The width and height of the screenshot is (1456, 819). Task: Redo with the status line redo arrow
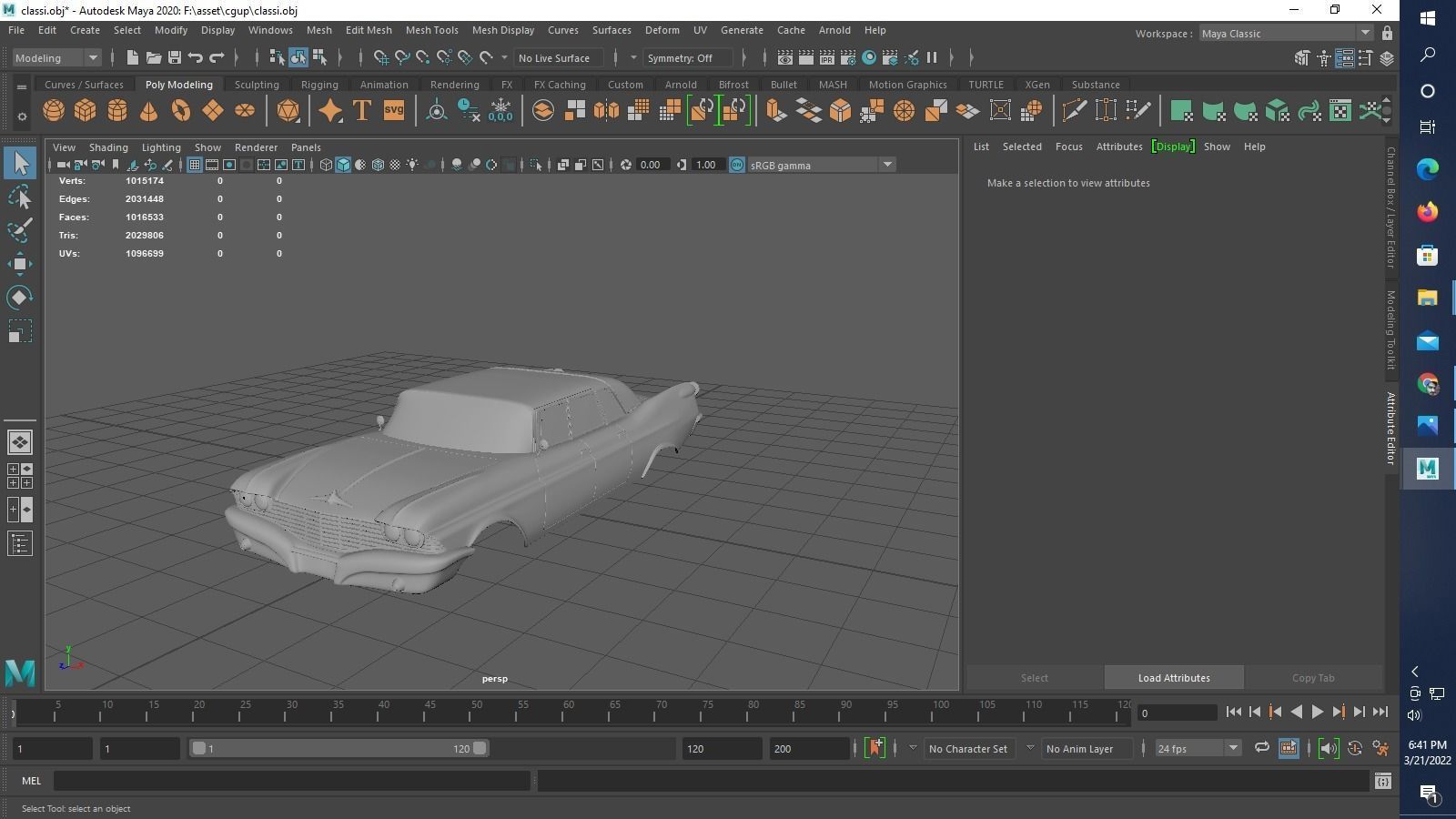pyautogui.click(x=217, y=57)
